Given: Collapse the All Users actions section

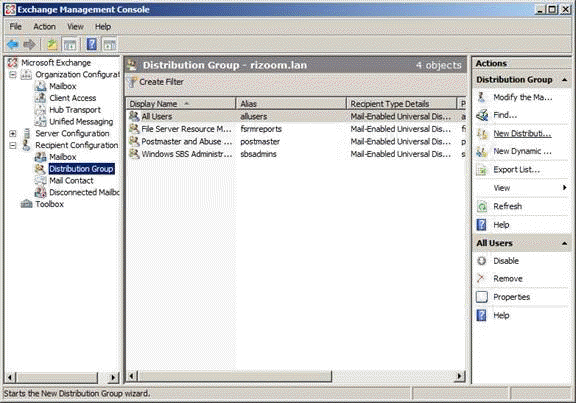Looking at the screenshot, I should tap(564, 243).
